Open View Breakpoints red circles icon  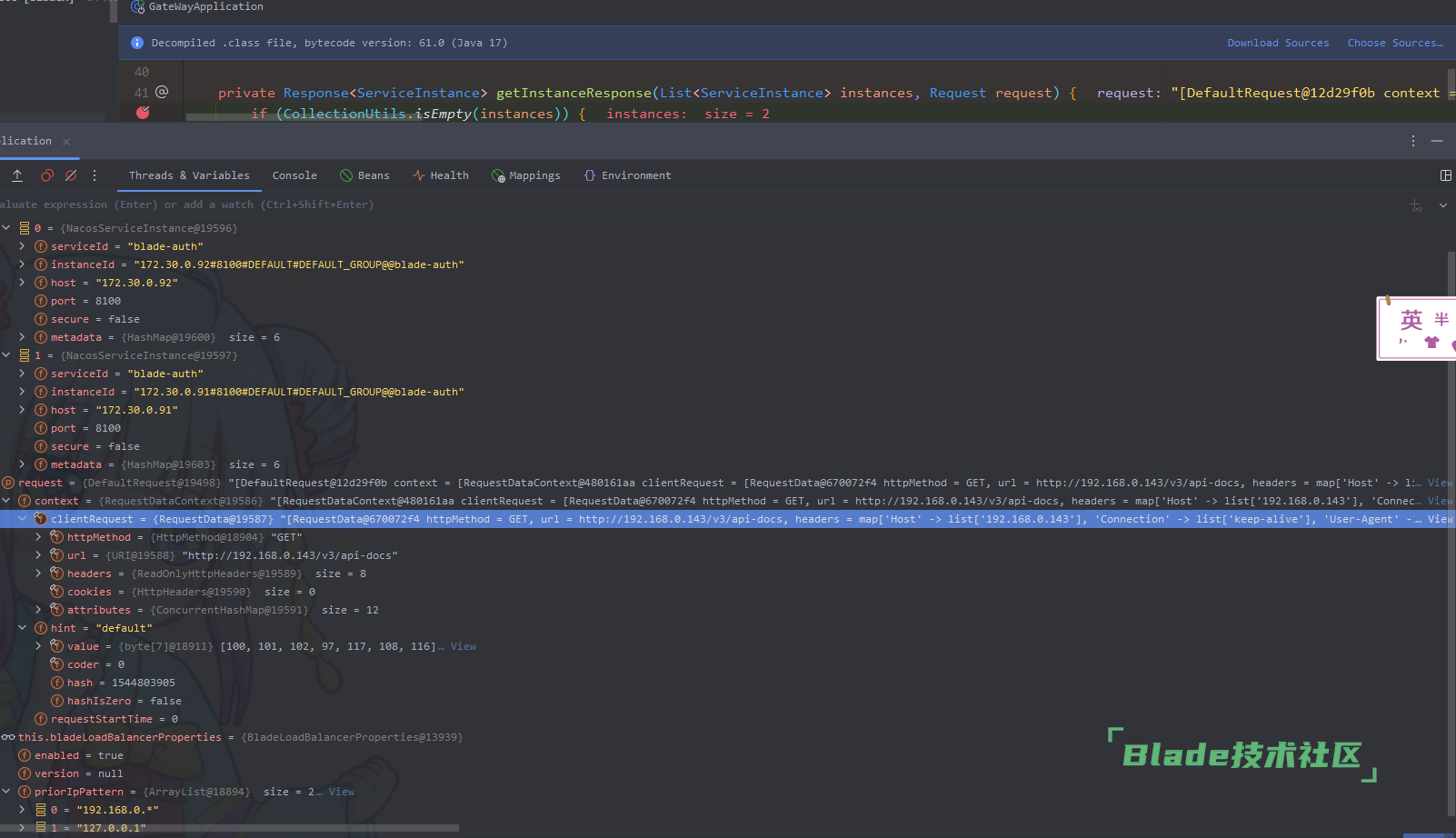point(47,175)
